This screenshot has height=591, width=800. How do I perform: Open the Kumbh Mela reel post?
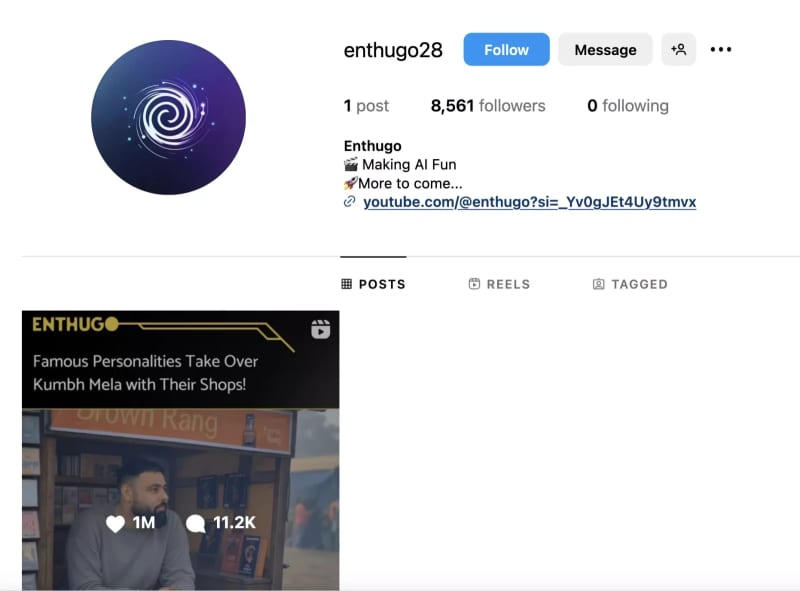[181, 451]
